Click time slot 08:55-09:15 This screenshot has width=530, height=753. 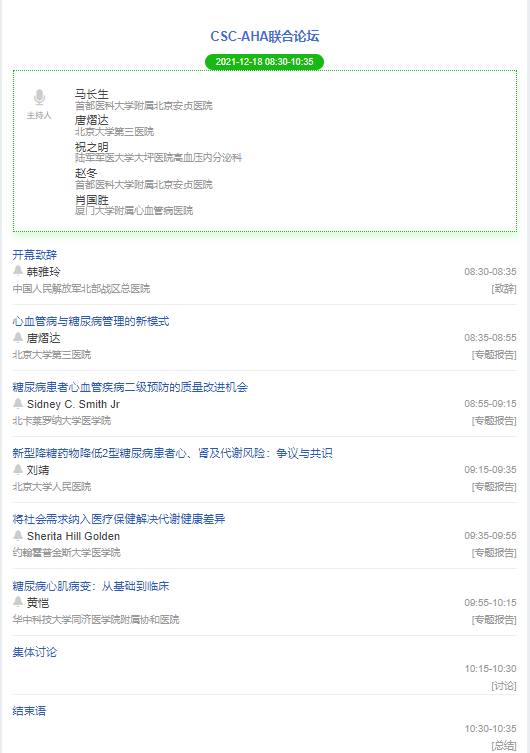coord(490,403)
